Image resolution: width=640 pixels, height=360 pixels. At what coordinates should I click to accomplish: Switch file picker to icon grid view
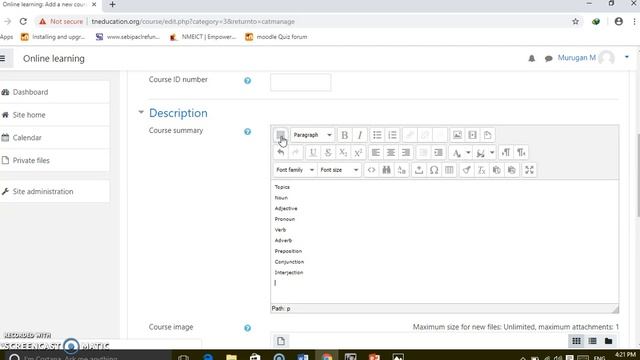click(576, 341)
